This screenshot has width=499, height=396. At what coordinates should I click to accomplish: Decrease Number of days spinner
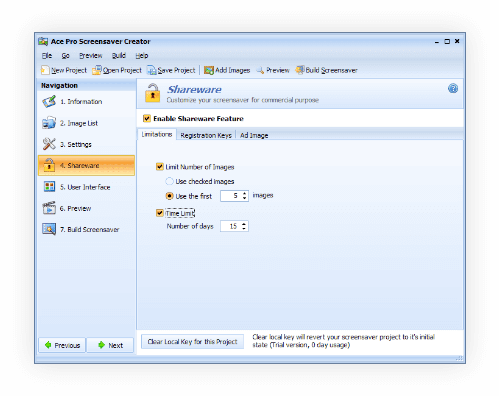click(x=244, y=229)
